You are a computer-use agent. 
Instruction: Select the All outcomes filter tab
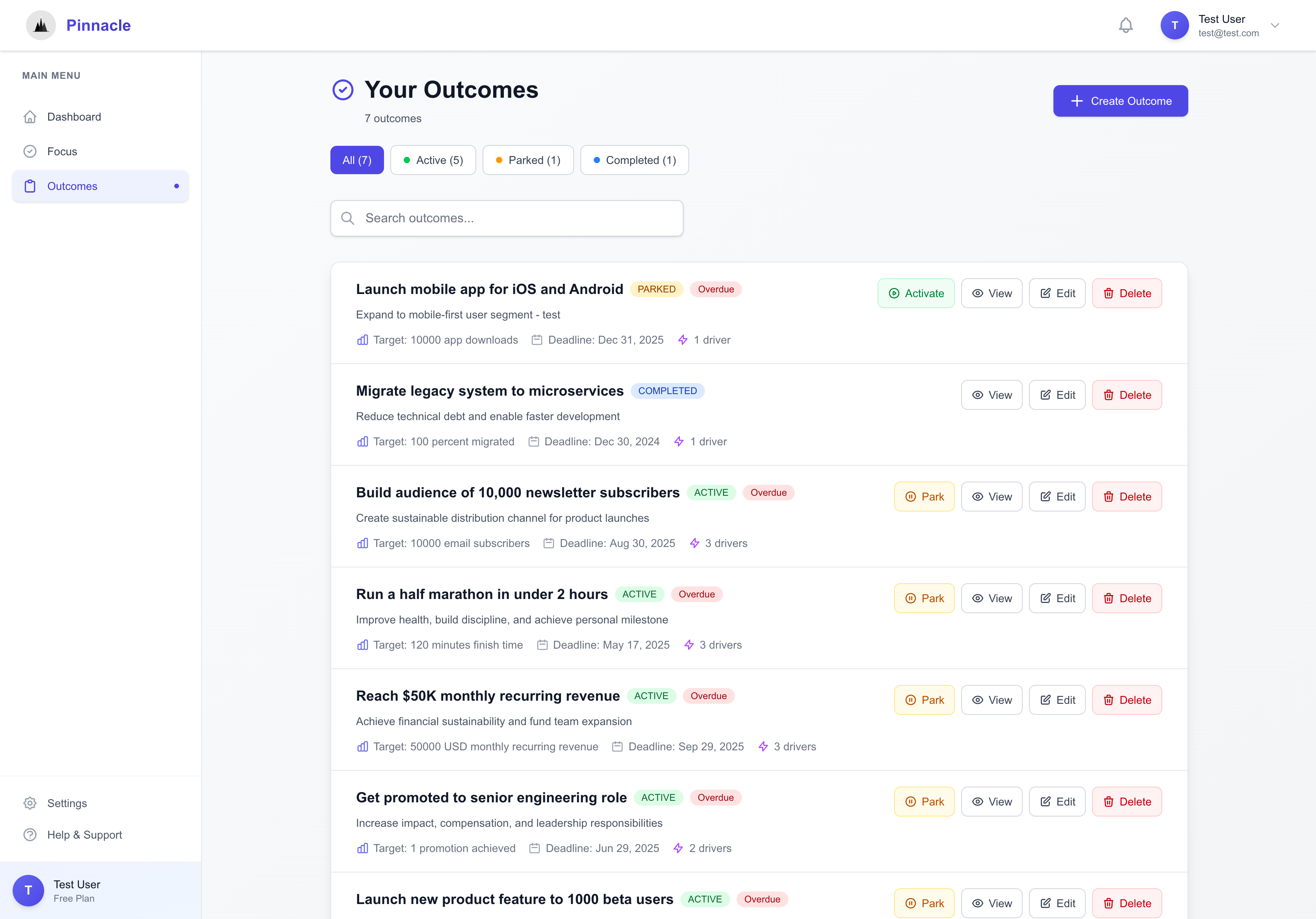tap(356, 160)
